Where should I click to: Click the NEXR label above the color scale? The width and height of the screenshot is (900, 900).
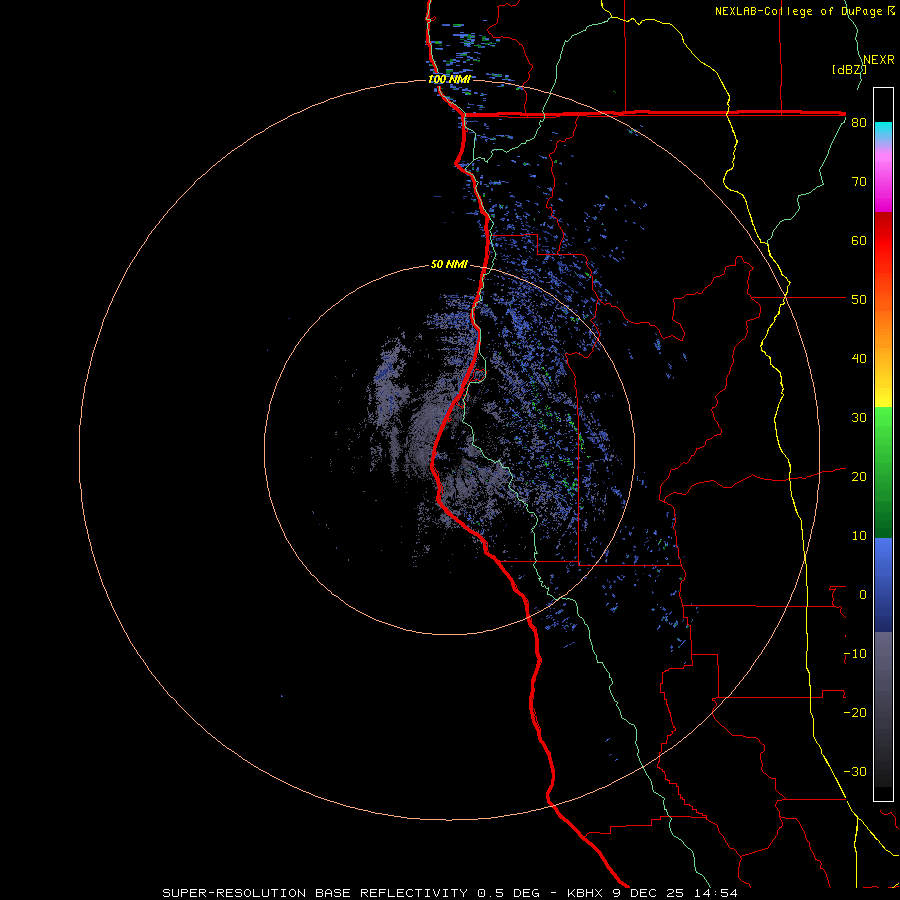pyautogui.click(x=879, y=60)
